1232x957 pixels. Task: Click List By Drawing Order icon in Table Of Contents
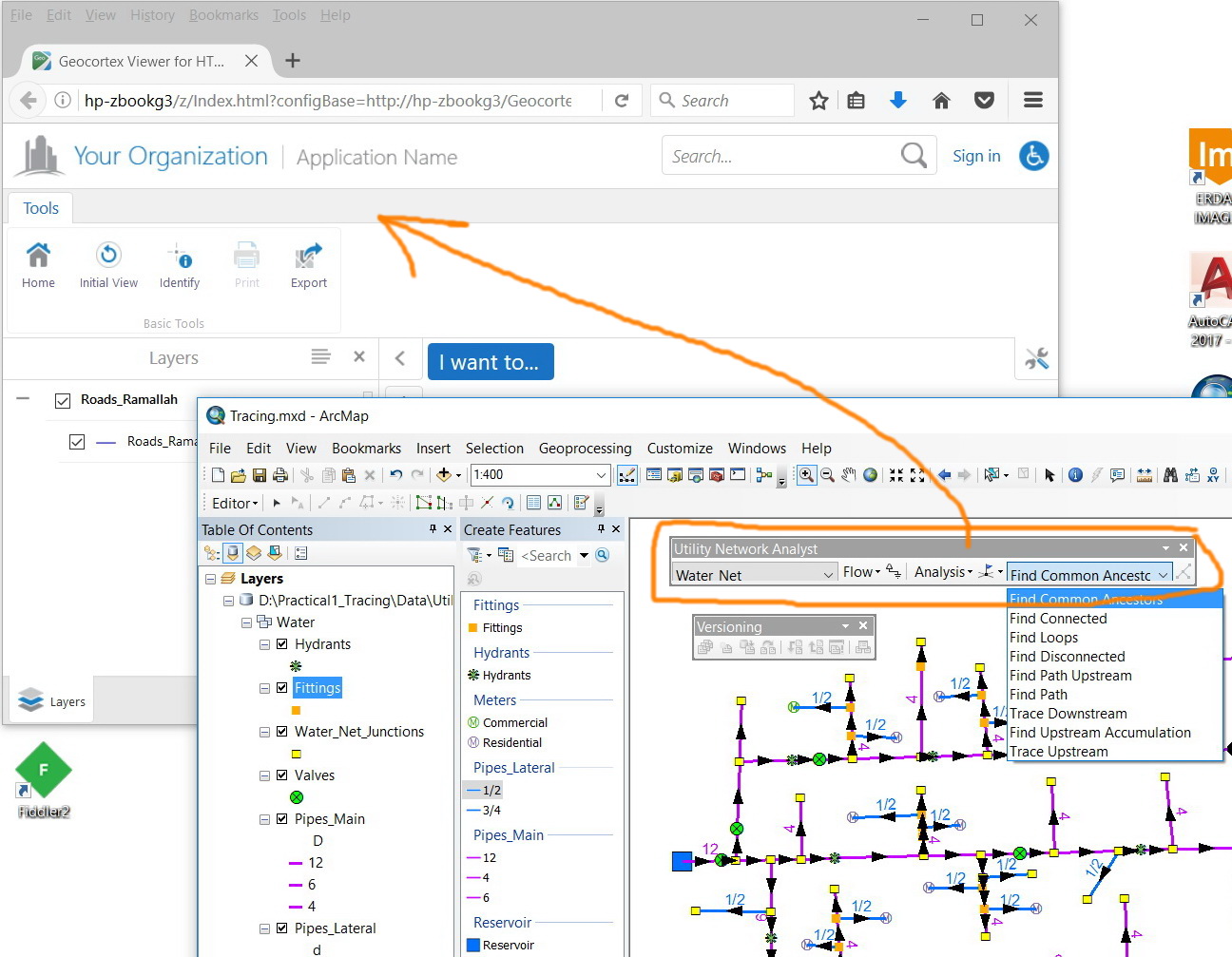pos(211,553)
